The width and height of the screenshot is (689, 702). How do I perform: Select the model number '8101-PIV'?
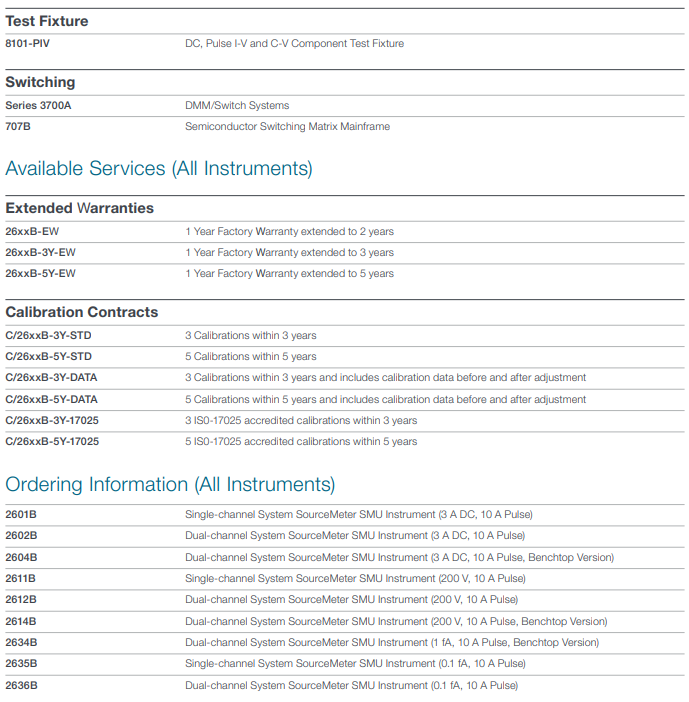coord(27,43)
